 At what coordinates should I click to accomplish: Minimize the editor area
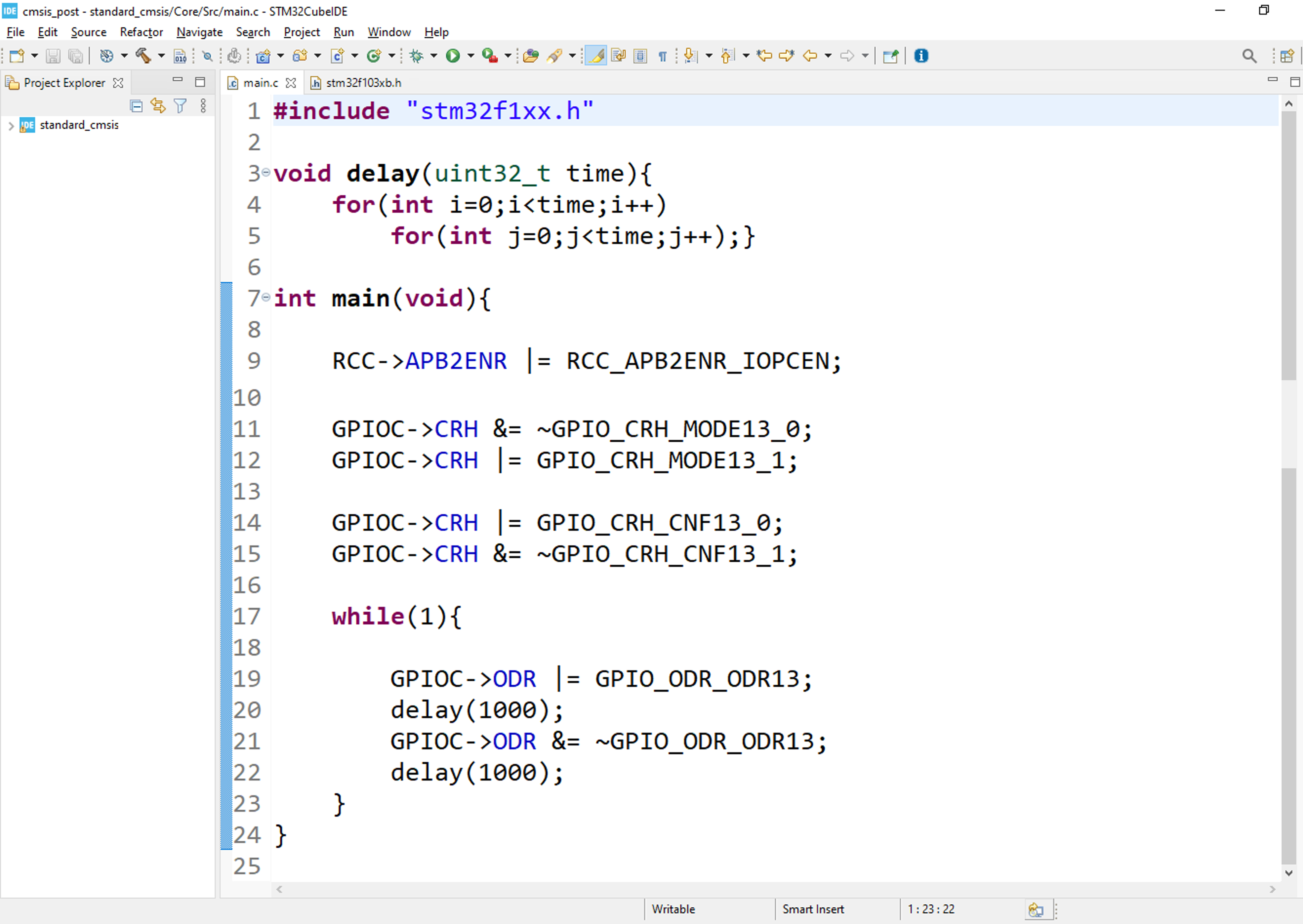click(1273, 80)
